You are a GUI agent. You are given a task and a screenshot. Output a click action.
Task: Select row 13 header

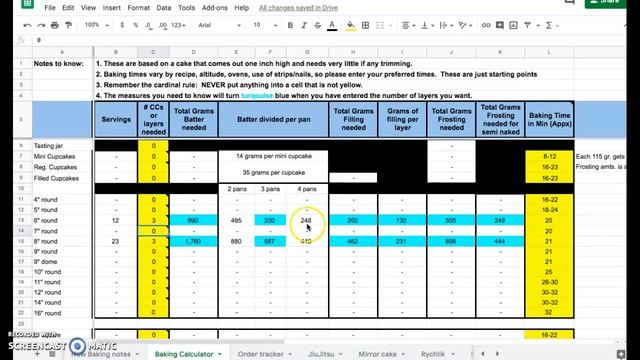coord(22,220)
